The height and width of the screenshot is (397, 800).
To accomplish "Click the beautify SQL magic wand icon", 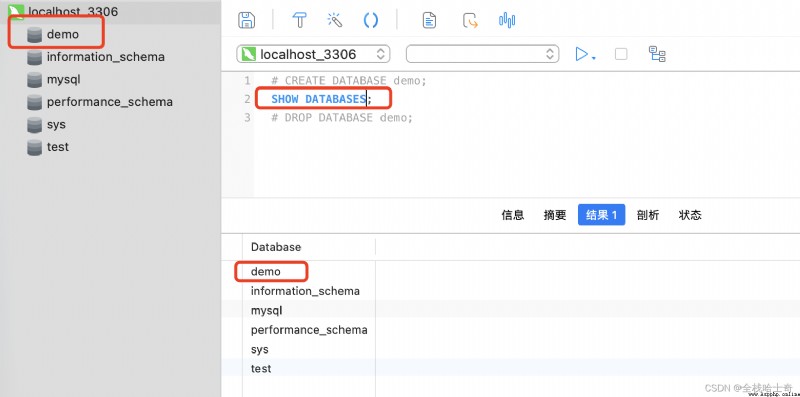I will tap(334, 20).
